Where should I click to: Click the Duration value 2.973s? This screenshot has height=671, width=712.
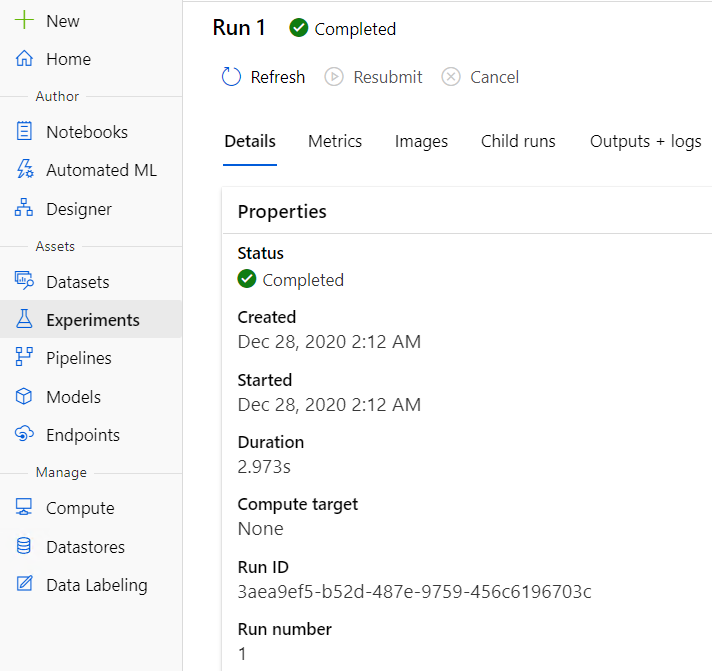[x=264, y=467]
